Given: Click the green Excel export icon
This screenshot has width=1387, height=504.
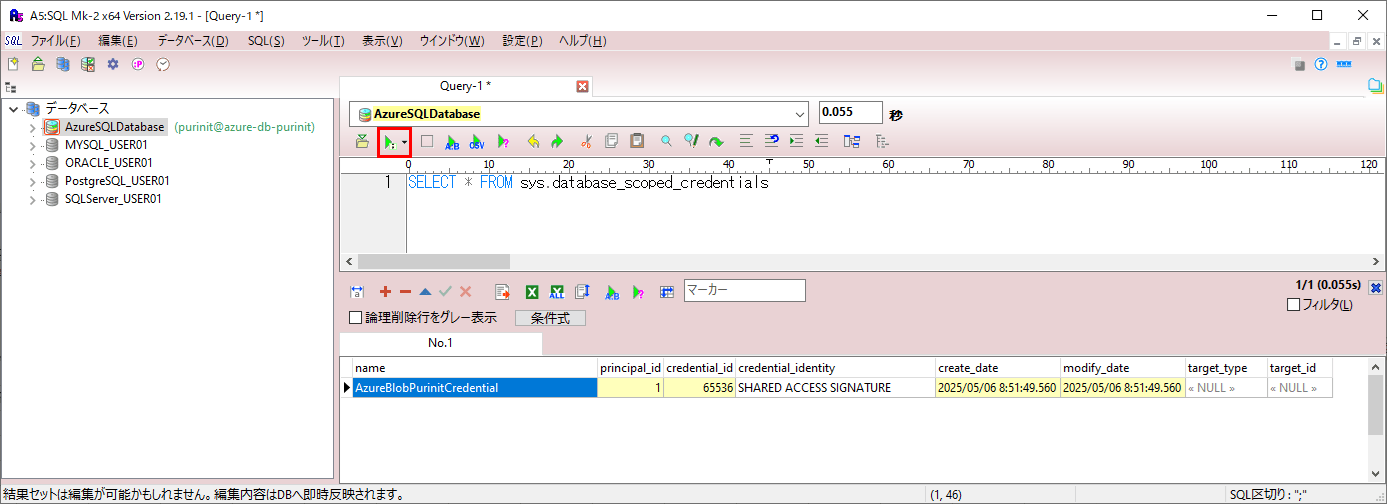Looking at the screenshot, I should pyautogui.click(x=533, y=292).
